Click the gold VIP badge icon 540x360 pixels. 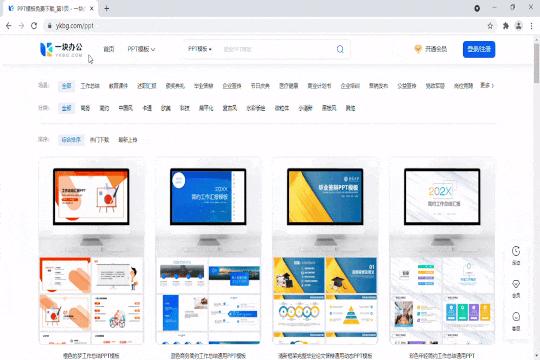pos(418,49)
